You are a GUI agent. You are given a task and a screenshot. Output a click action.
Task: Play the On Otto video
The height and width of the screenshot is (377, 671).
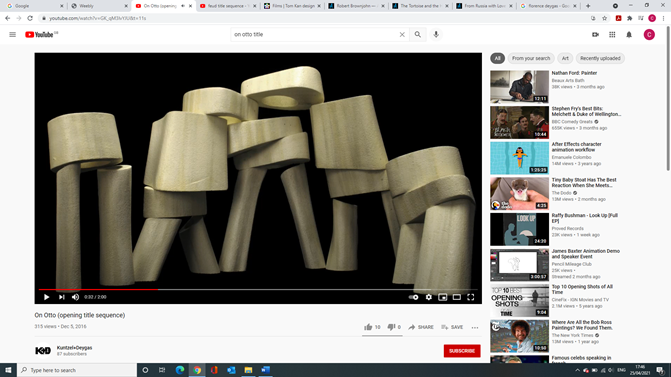click(x=46, y=297)
